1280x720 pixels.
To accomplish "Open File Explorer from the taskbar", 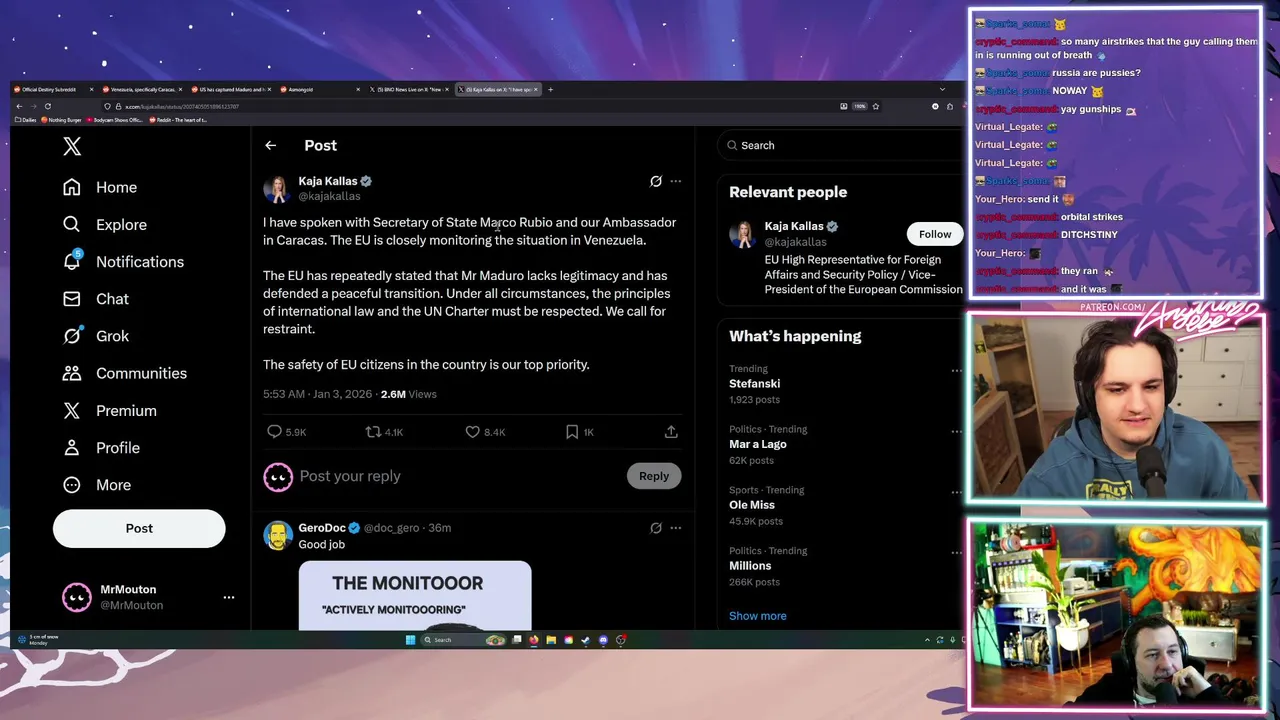I will point(551,640).
